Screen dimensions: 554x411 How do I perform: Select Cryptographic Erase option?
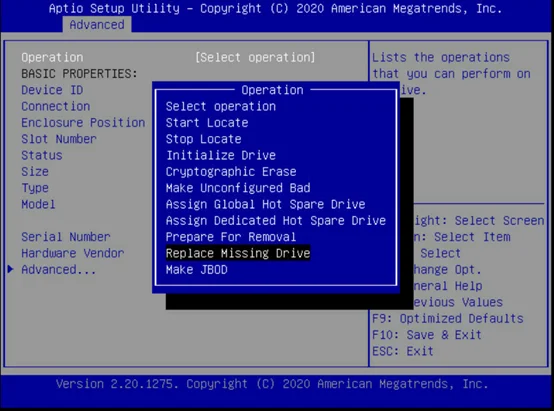[x=231, y=171]
